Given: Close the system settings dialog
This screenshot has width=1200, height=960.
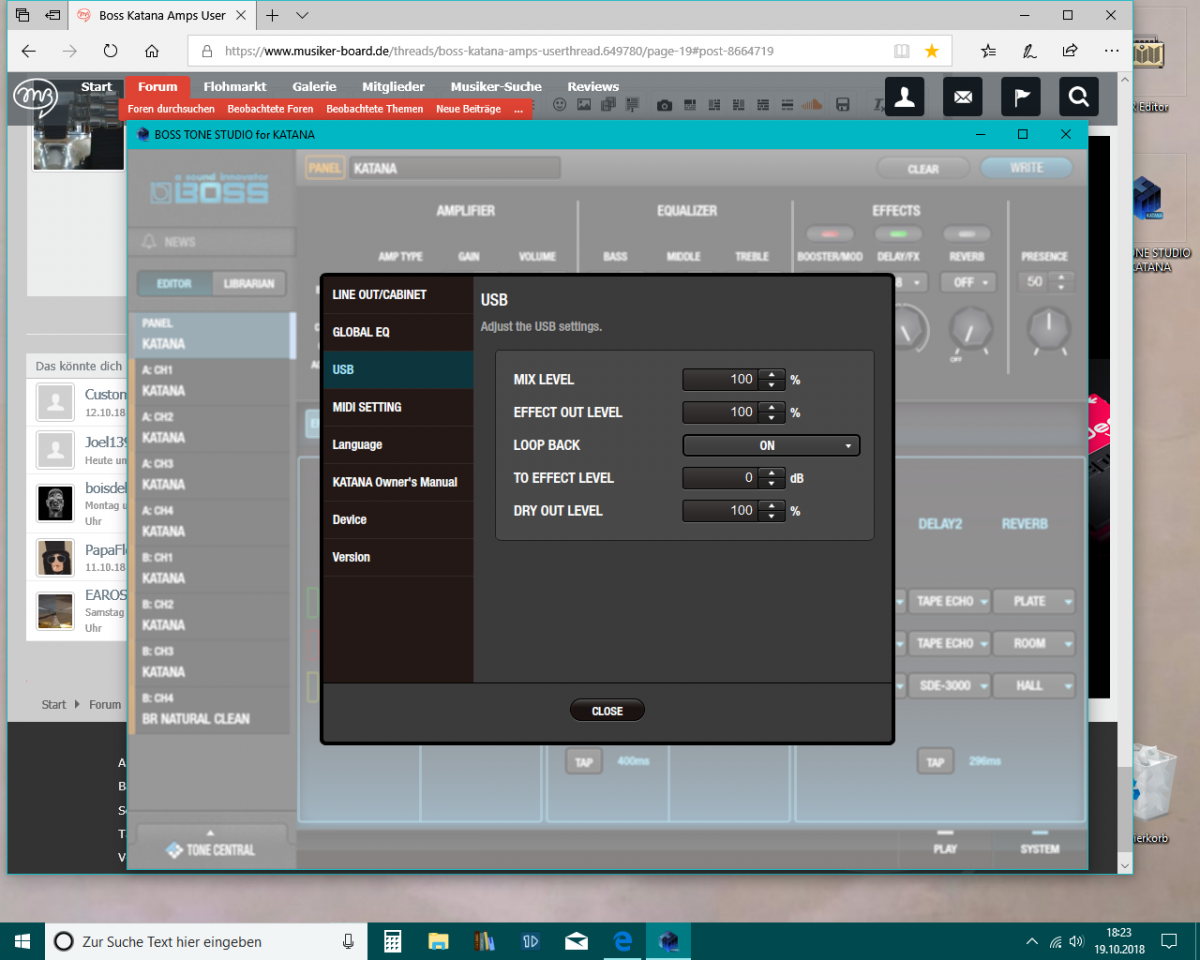Looking at the screenshot, I should point(607,711).
